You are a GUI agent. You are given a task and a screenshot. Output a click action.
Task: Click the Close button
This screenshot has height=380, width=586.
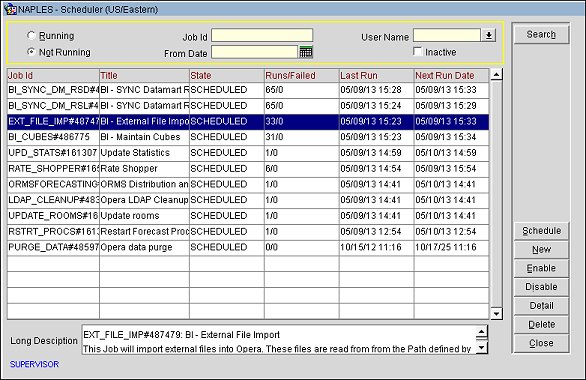click(541, 343)
